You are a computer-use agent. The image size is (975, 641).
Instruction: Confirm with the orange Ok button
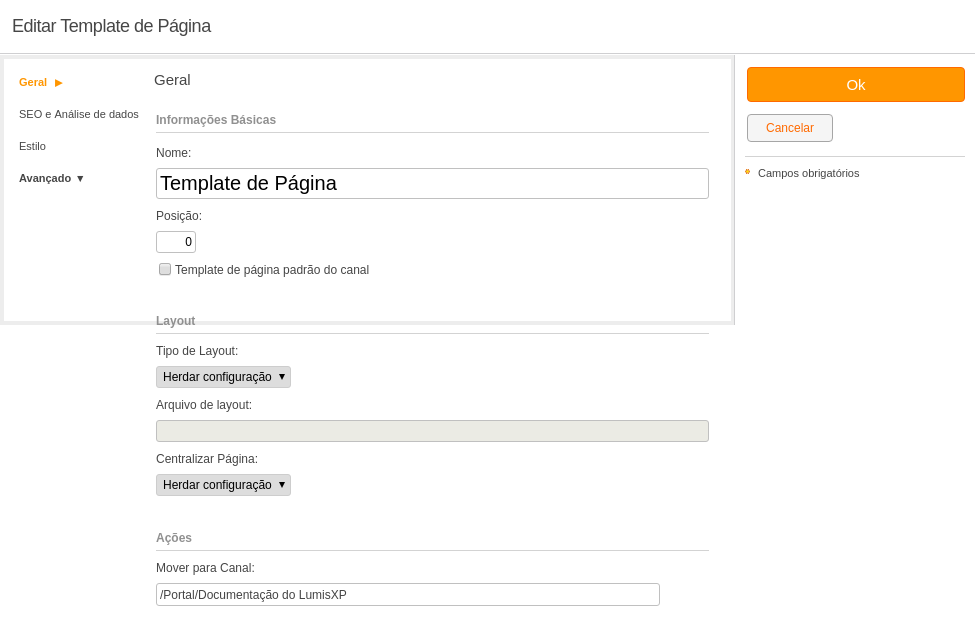856,85
